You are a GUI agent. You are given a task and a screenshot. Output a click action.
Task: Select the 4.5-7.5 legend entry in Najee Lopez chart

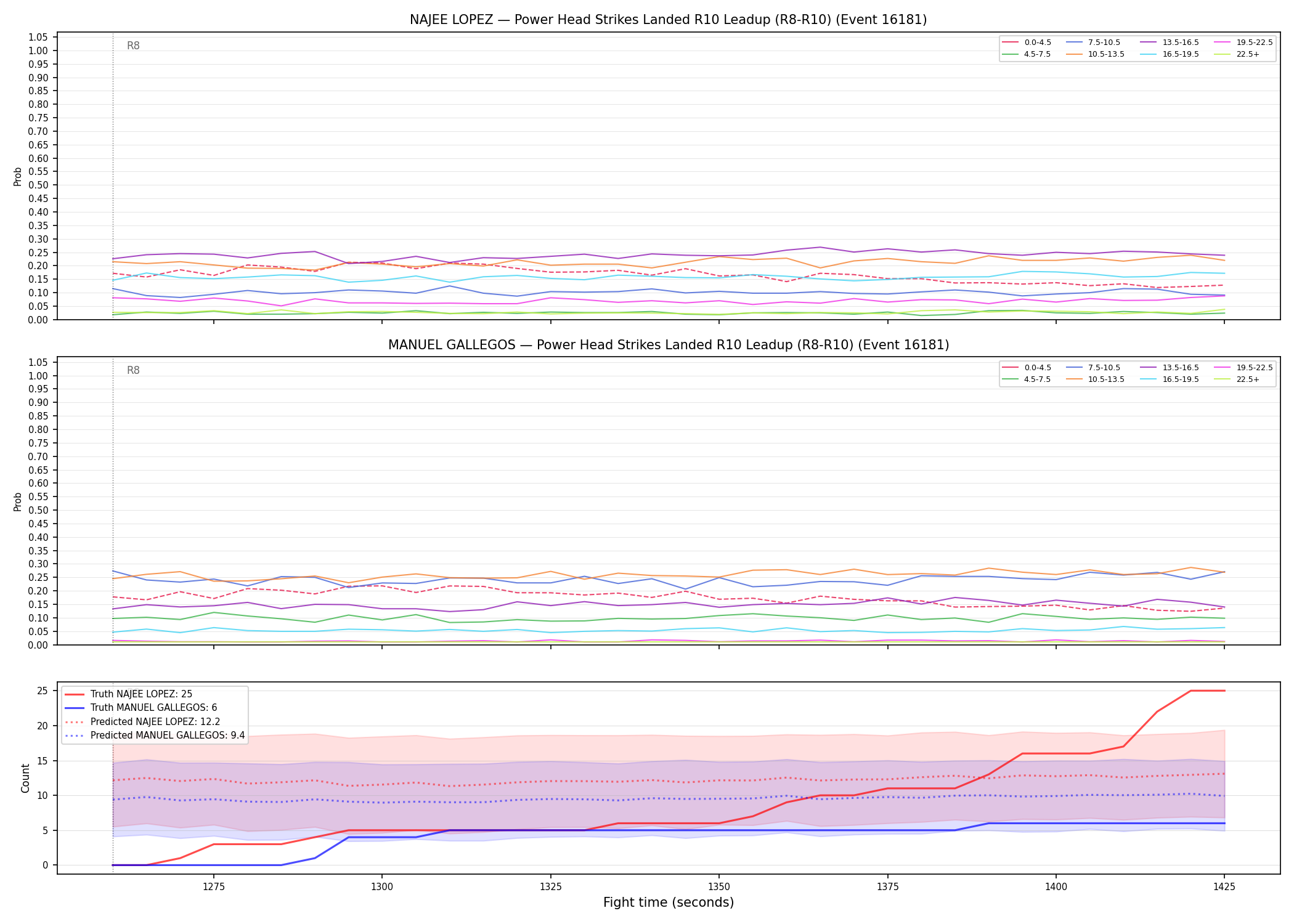pos(1027,54)
